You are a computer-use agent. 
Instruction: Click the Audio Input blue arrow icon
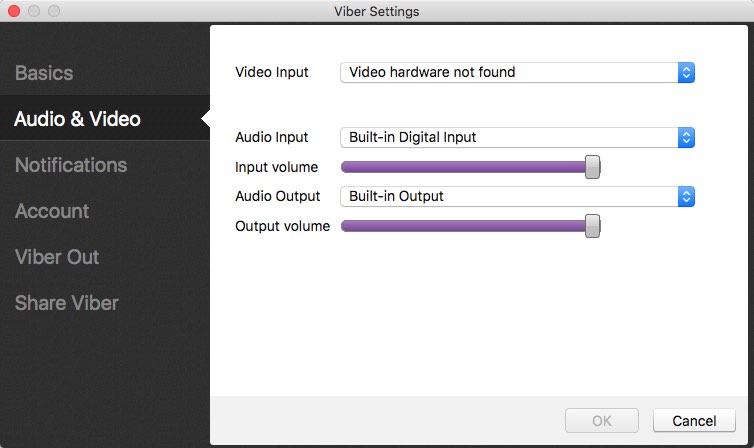(686, 137)
